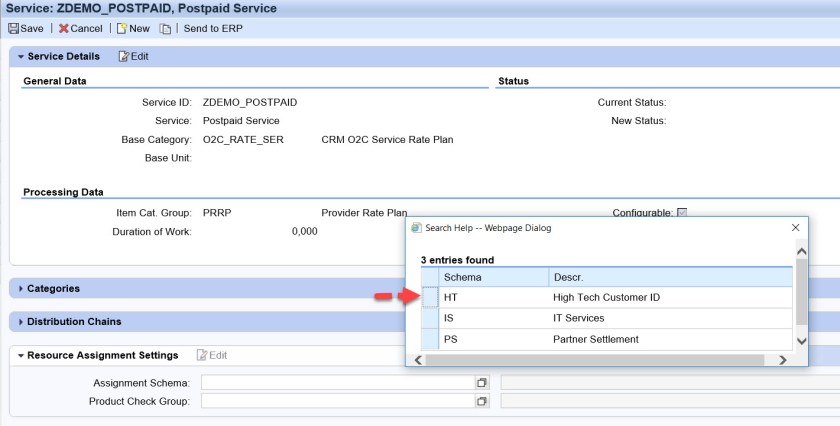The height and width of the screenshot is (426, 840).
Task: Click the Descr. column header
Action: click(x=568, y=276)
